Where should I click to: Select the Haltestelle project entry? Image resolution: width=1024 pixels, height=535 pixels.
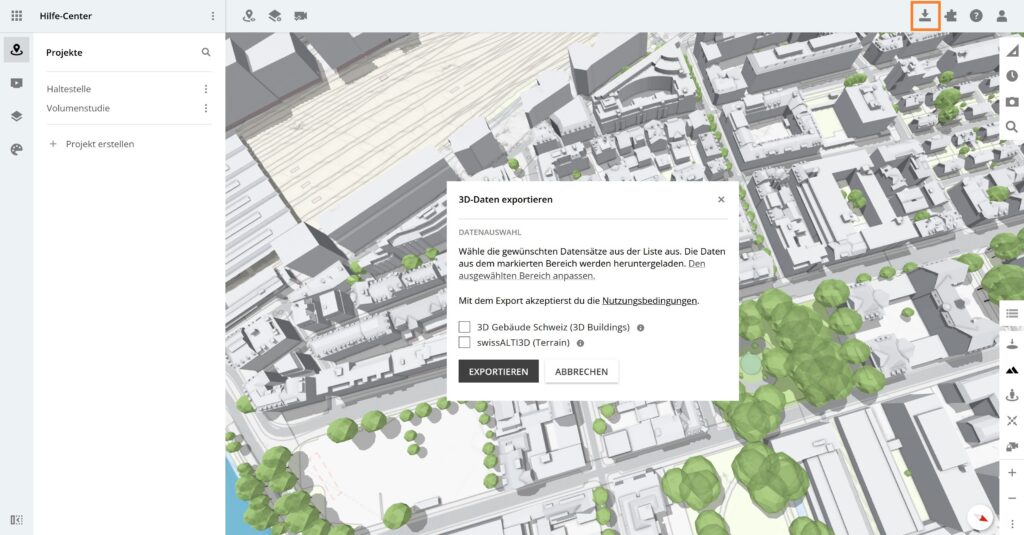[69, 89]
